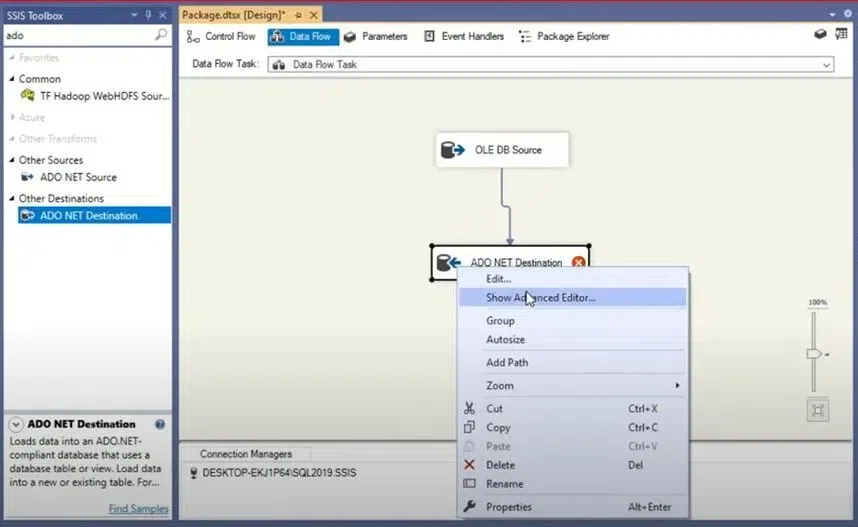Viewport: 858px width, 527px height.
Task: Click the pin icon on SSIS Toolbox panel
Action: point(148,15)
